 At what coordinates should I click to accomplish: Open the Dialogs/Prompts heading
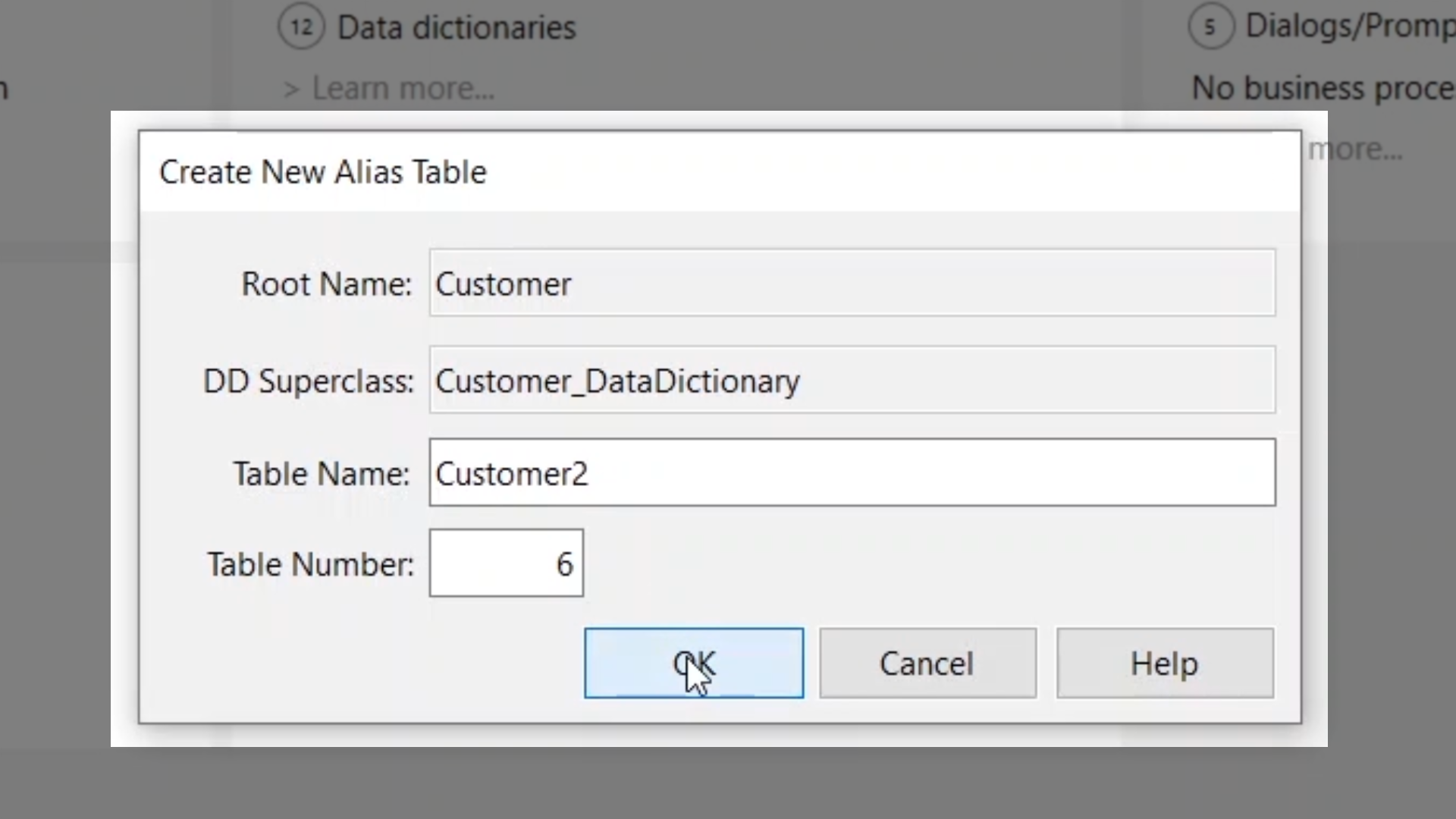point(1350,27)
